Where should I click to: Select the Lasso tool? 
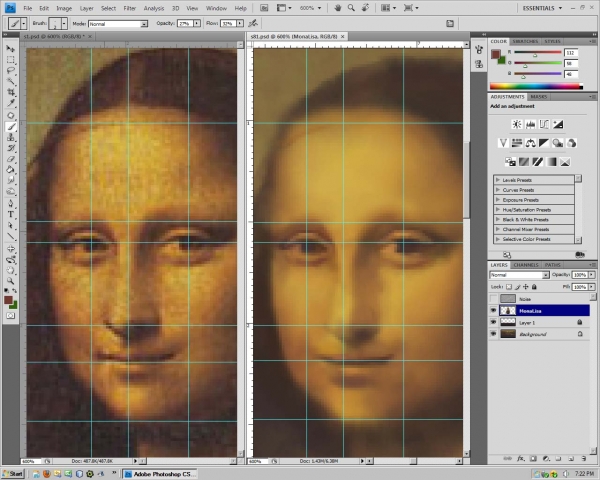tap(10, 71)
